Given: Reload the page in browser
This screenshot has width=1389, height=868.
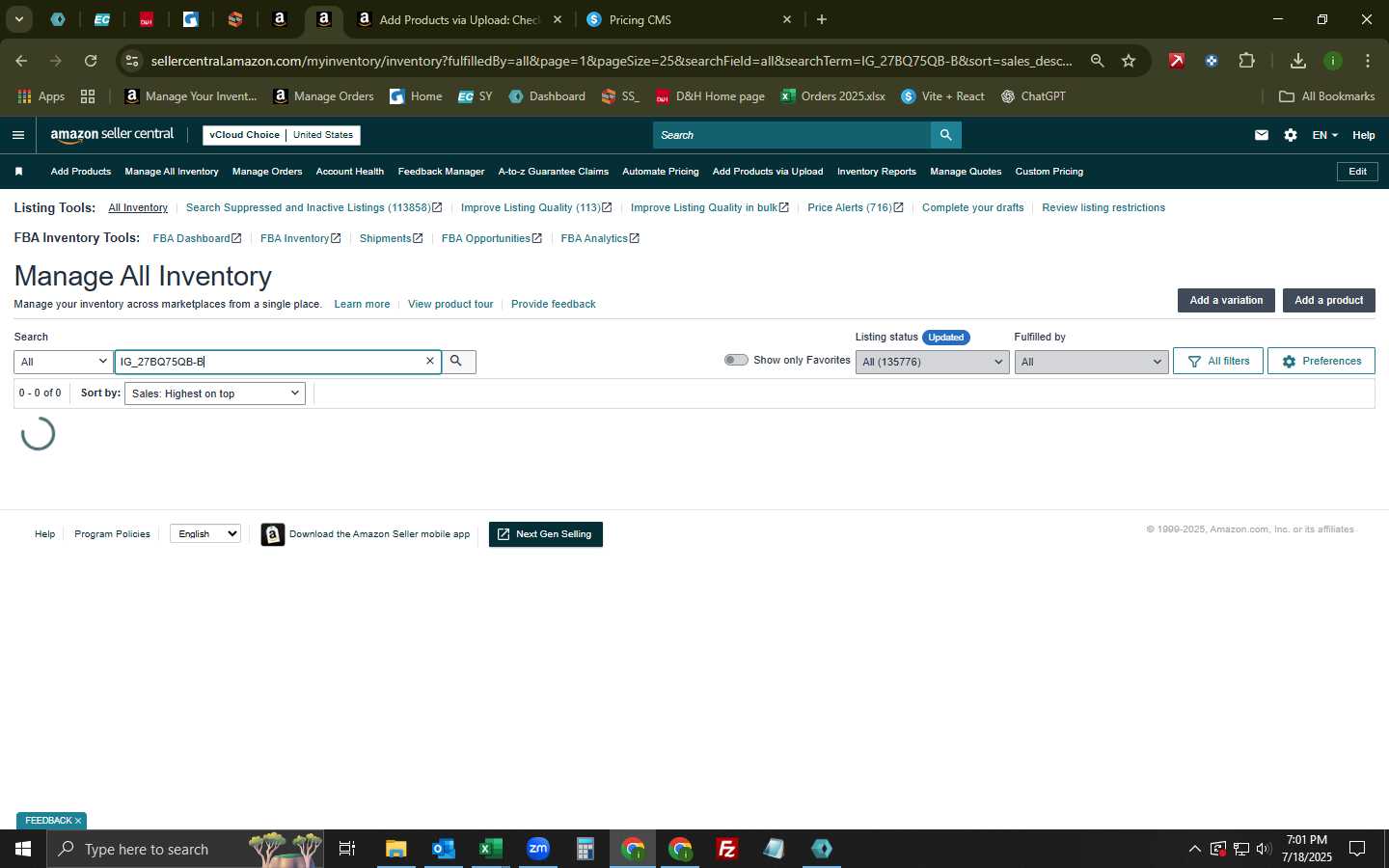Looking at the screenshot, I should point(90,61).
